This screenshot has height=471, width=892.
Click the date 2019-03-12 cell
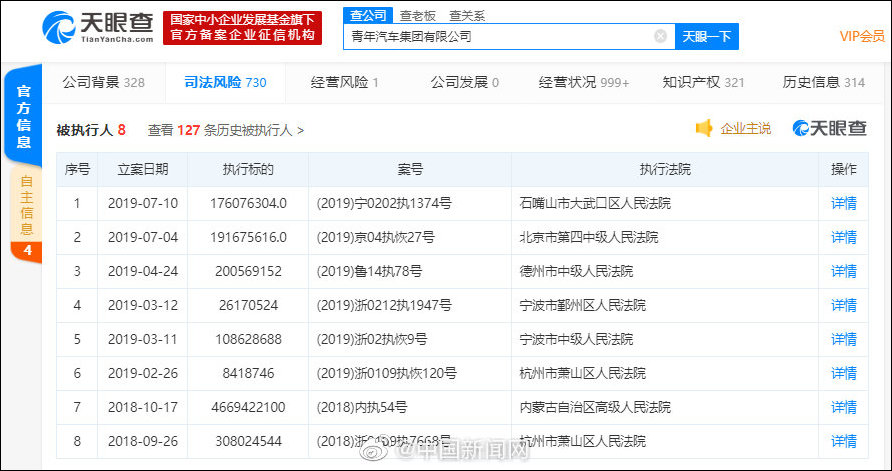click(x=143, y=305)
